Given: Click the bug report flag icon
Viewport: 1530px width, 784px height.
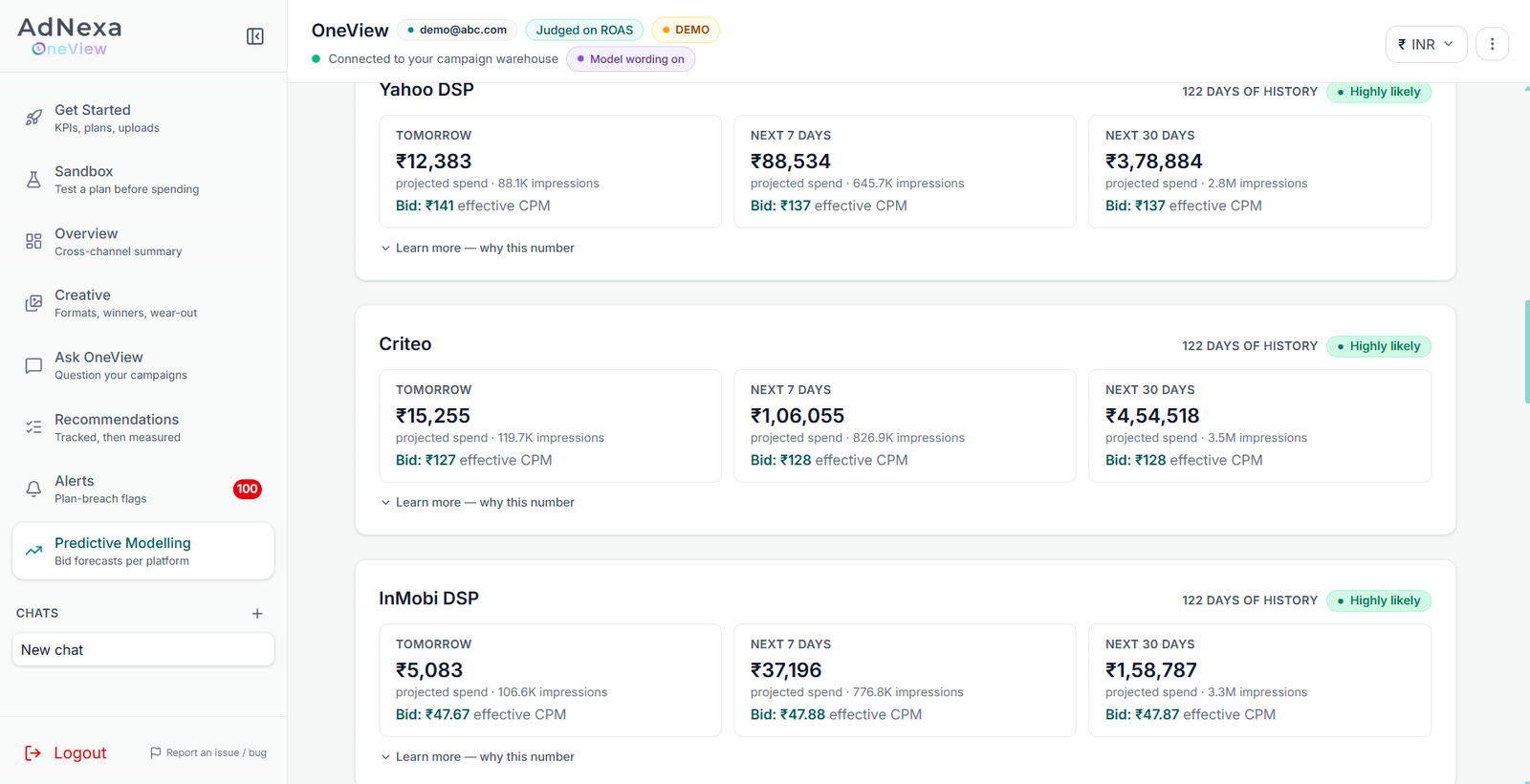Looking at the screenshot, I should click(156, 753).
